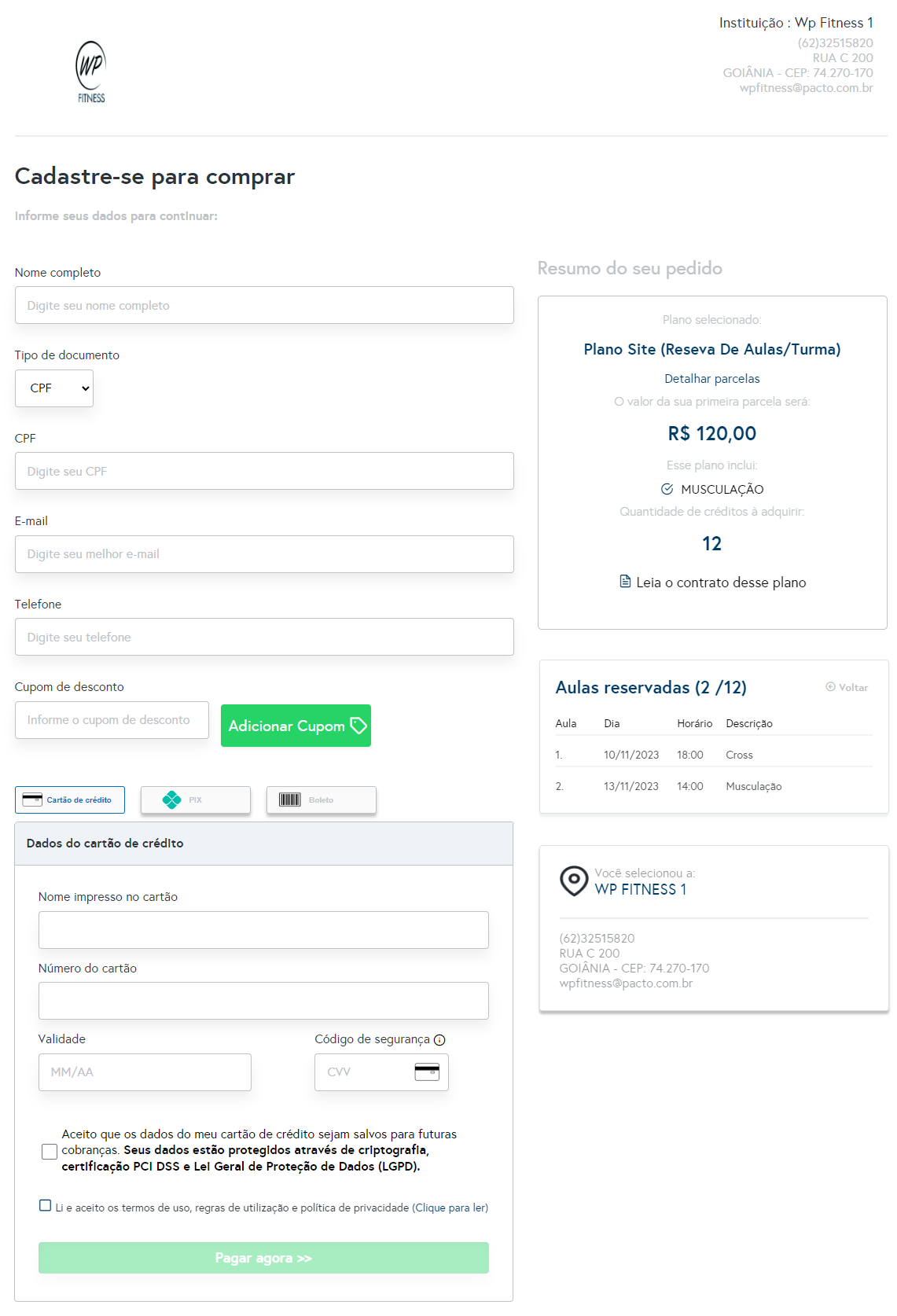The width and height of the screenshot is (897, 1316).
Task: Click the WP Fitness logo
Action: click(x=90, y=72)
